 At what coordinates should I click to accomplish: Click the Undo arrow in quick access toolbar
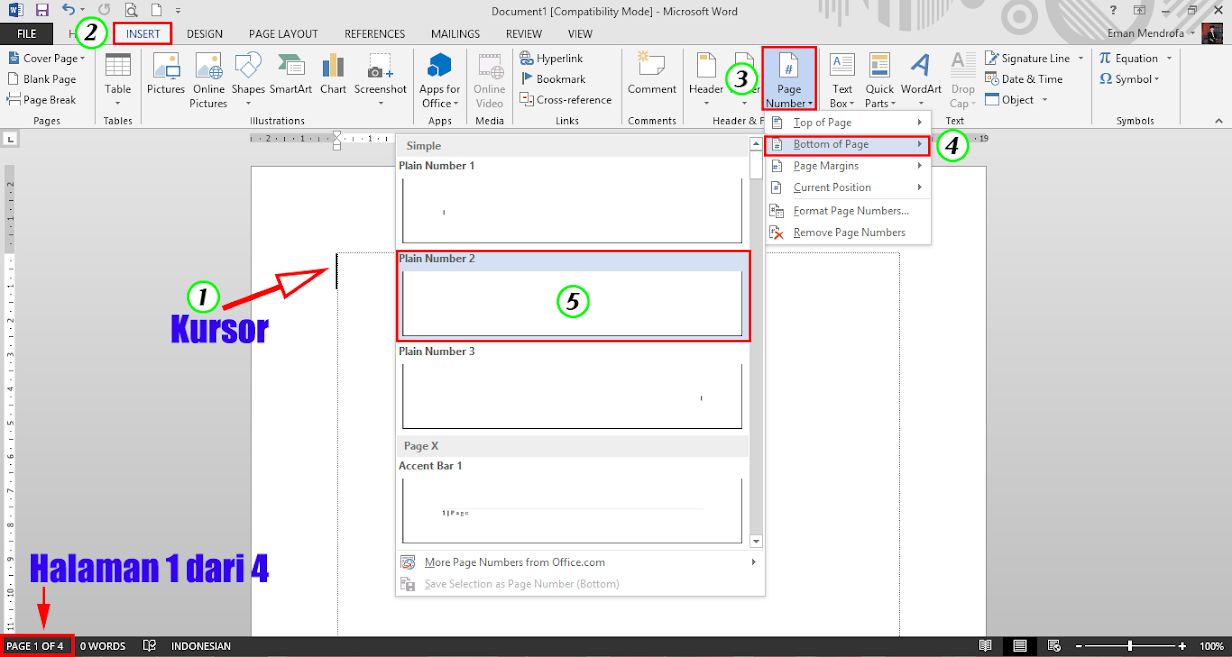pos(68,10)
